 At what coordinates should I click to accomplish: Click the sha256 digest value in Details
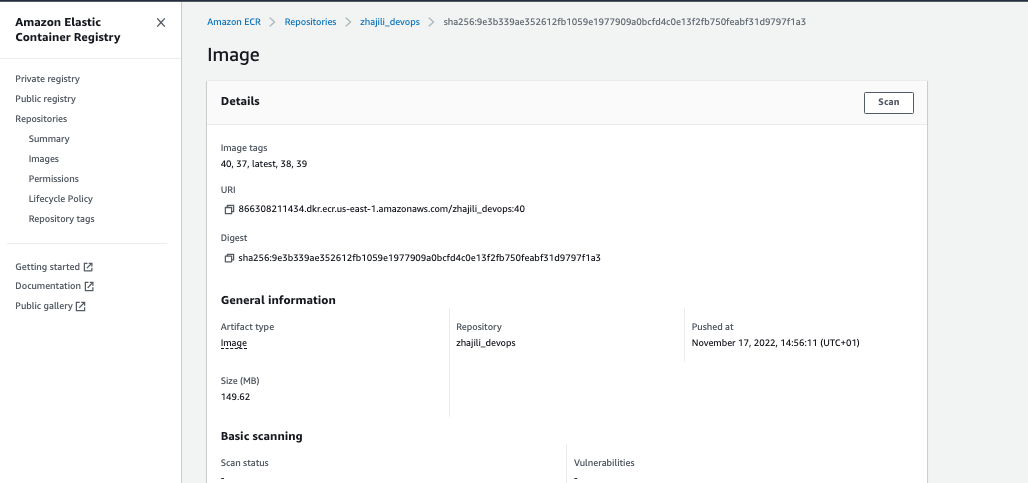coord(420,258)
